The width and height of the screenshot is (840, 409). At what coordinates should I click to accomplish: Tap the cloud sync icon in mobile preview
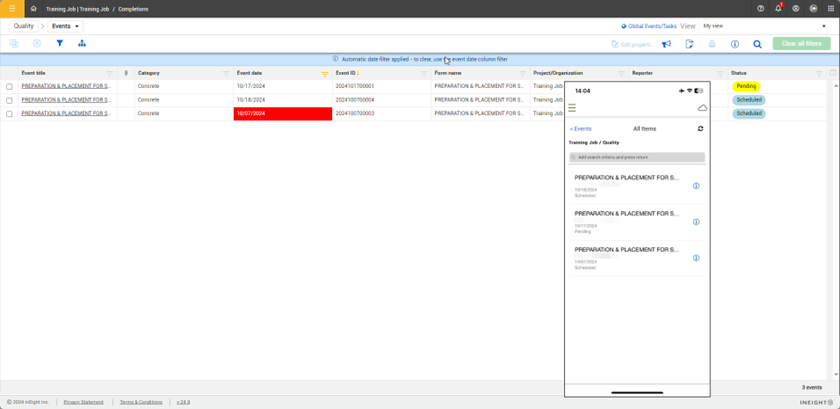point(702,108)
